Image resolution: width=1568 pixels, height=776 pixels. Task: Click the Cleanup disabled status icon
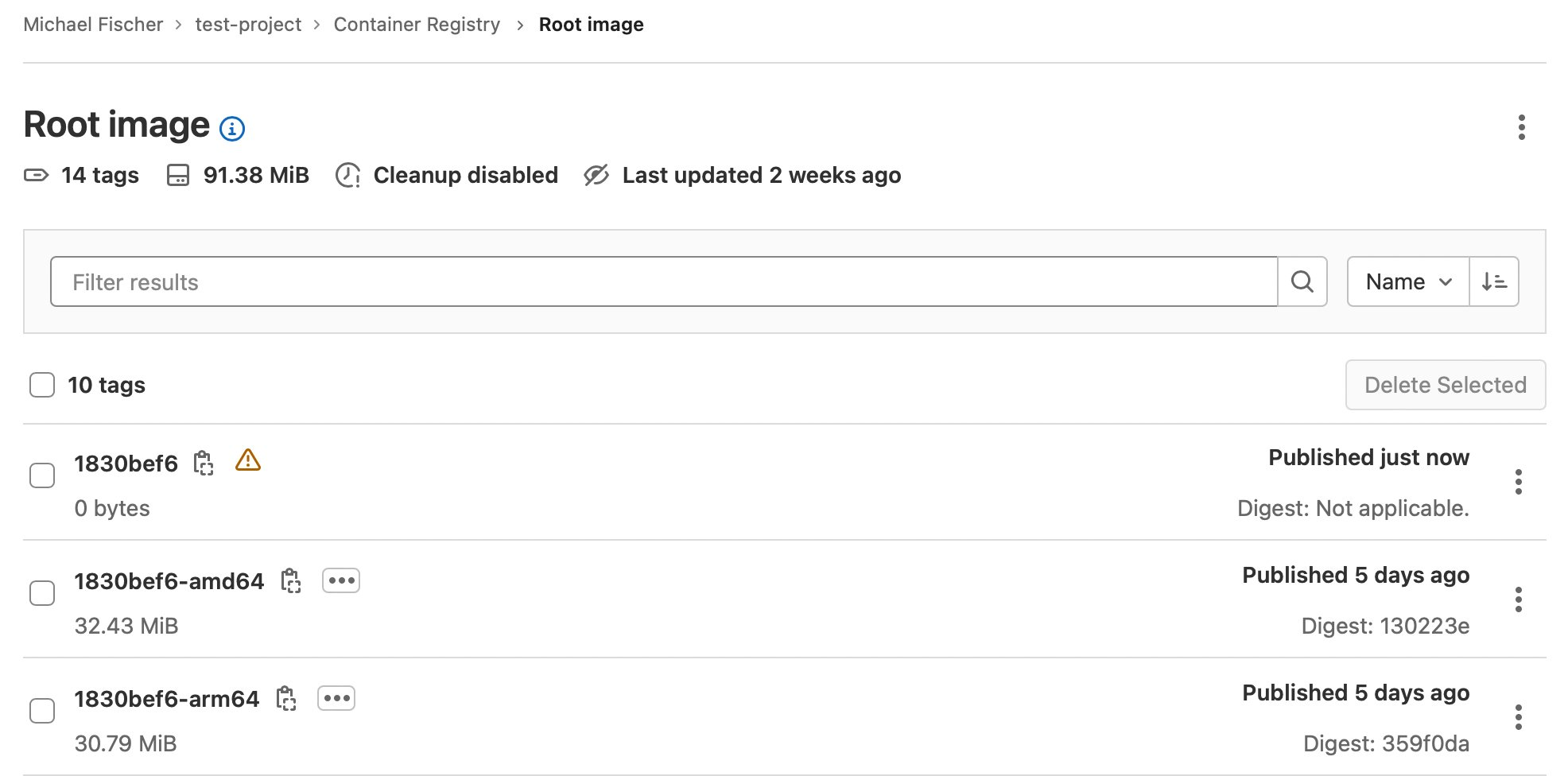[347, 176]
